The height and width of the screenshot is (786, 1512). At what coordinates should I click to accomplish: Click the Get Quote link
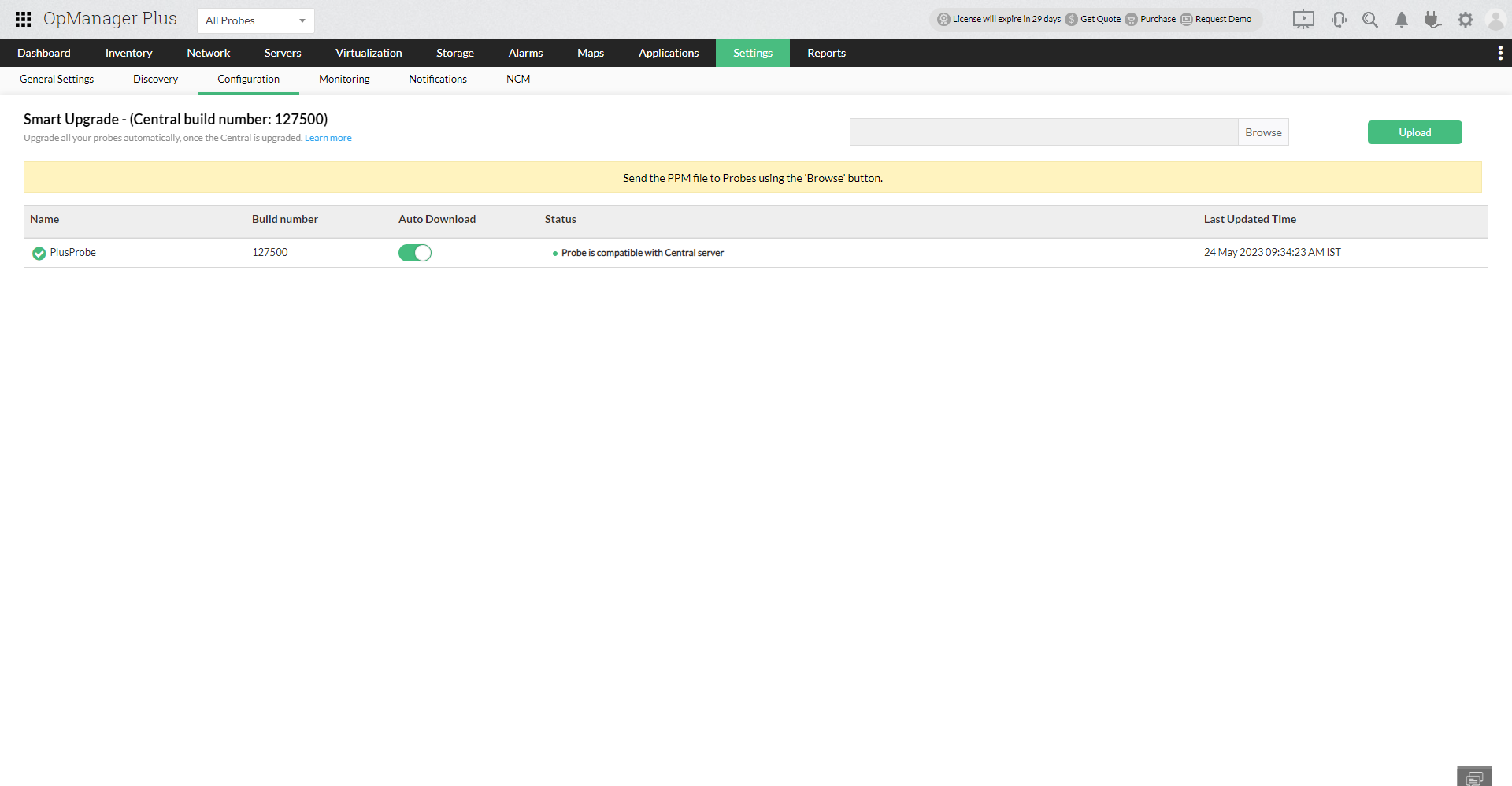coord(1099,19)
